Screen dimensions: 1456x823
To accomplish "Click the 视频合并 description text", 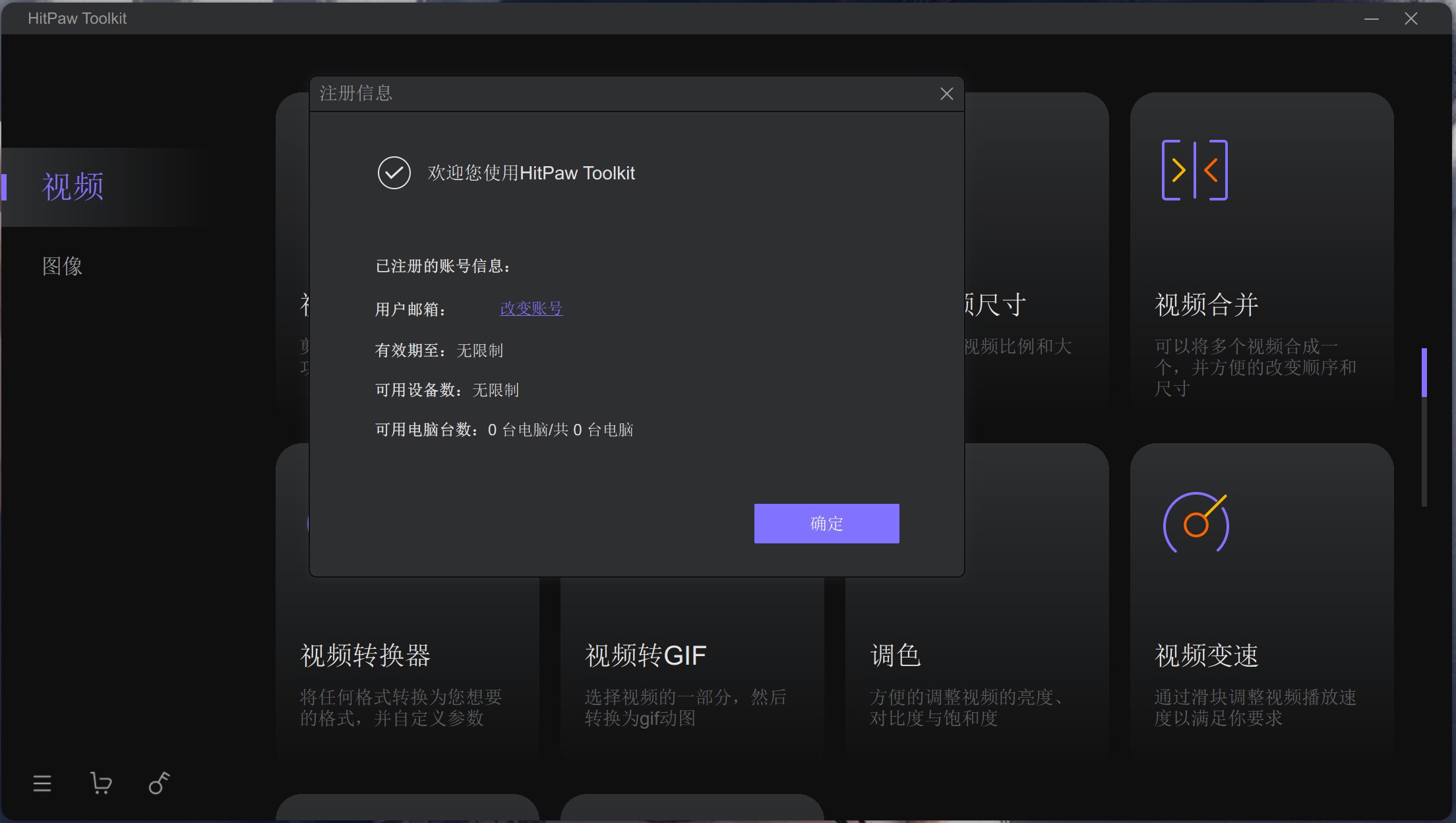I will [1255, 367].
